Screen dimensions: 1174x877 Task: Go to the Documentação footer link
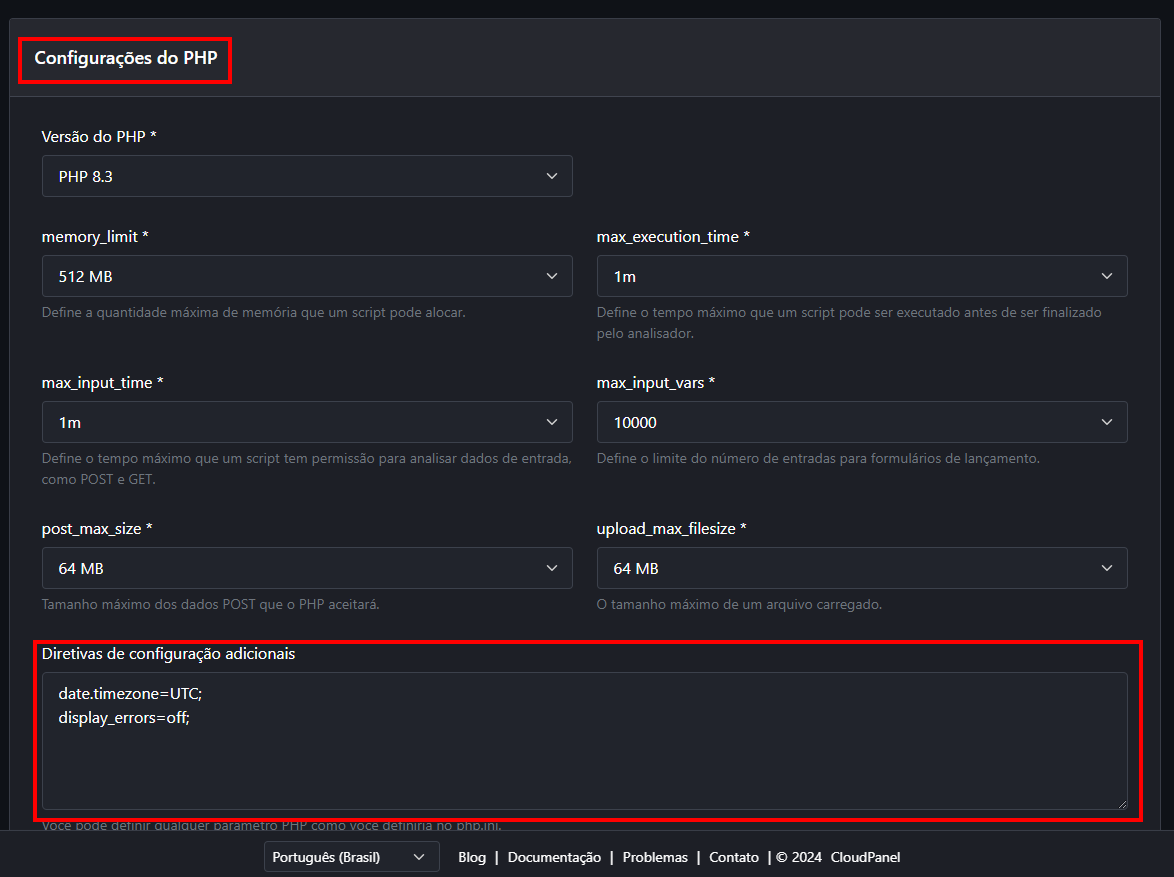click(x=554, y=857)
